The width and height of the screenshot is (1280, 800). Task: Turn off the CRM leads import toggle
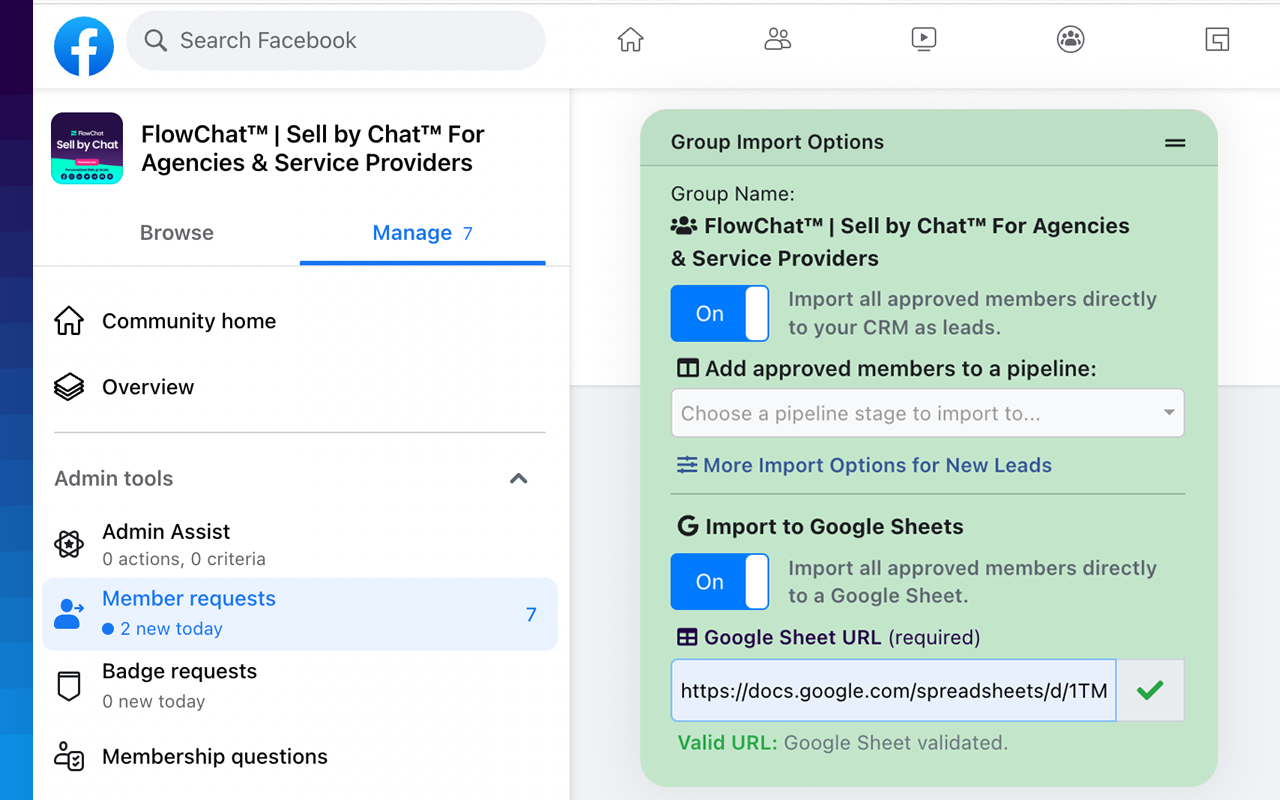point(719,313)
